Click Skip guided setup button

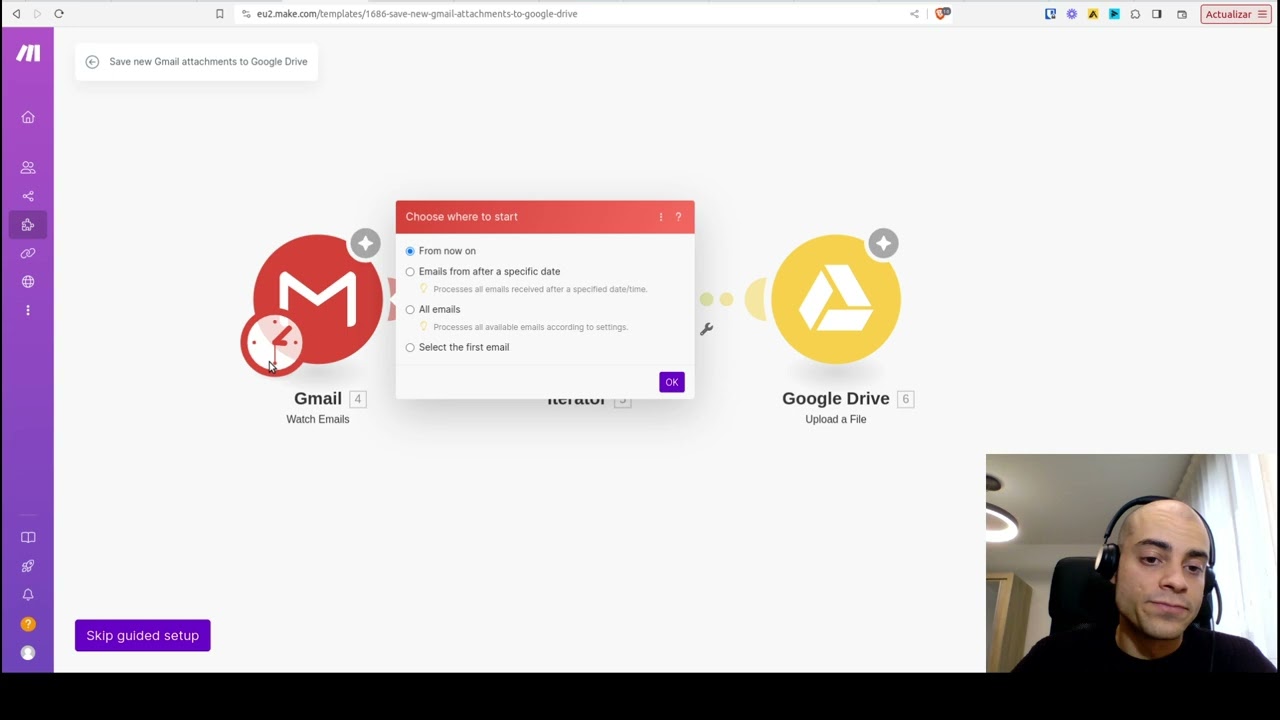[x=143, y=636]
